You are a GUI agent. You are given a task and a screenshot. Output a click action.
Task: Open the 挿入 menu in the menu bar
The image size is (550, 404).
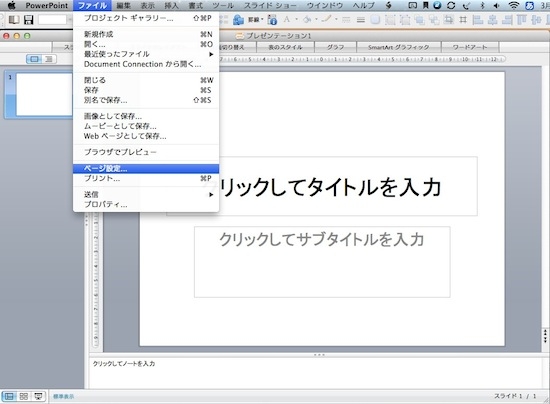tap(172, 5)
